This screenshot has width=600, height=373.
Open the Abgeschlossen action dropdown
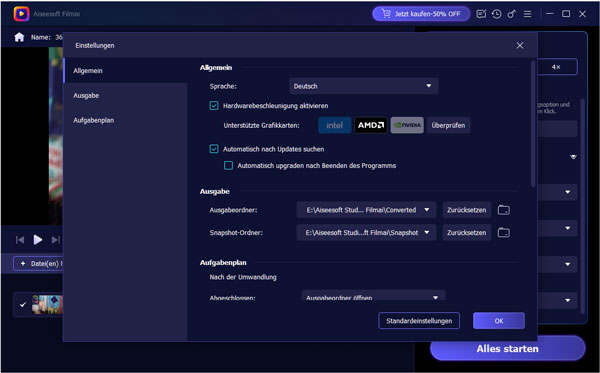coord(373,296)
